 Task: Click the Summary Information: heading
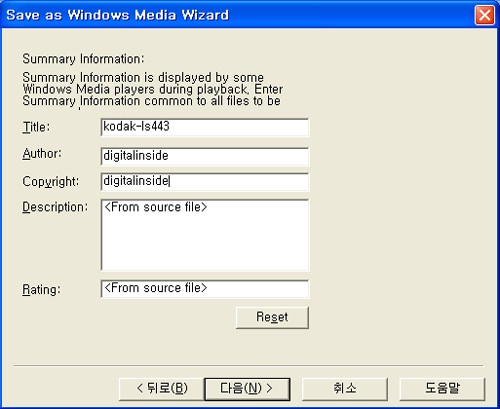point(83,59)
